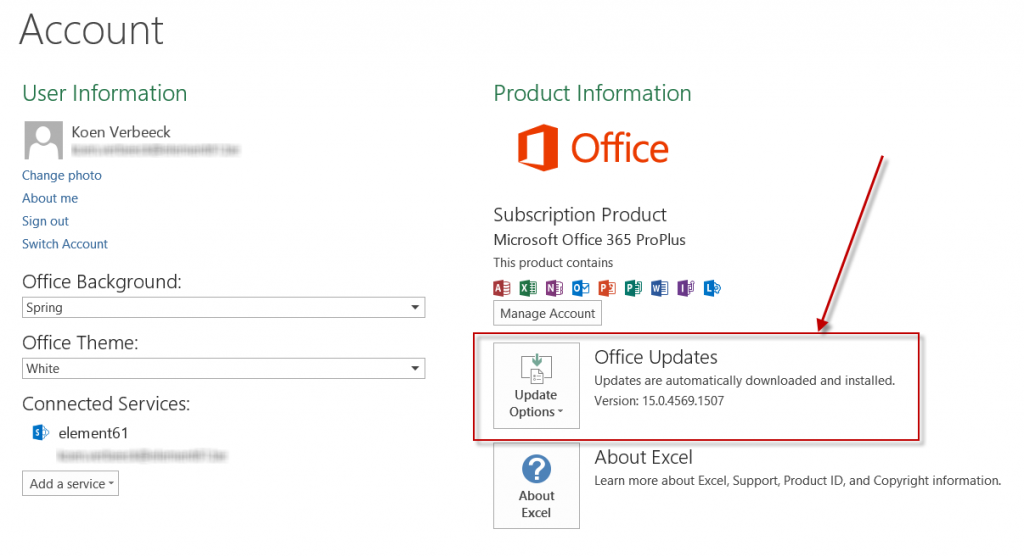This screenshot has width=1024, height=557.
Task: Click the SharePoint element61 service icon
Action: click(x=41, y=433)
